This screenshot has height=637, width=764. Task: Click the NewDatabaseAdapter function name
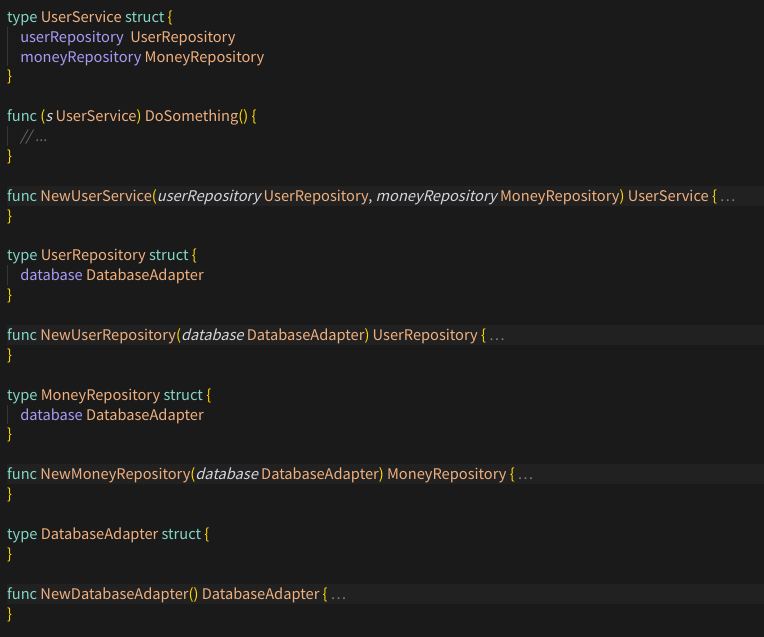[x=113, y=594]
